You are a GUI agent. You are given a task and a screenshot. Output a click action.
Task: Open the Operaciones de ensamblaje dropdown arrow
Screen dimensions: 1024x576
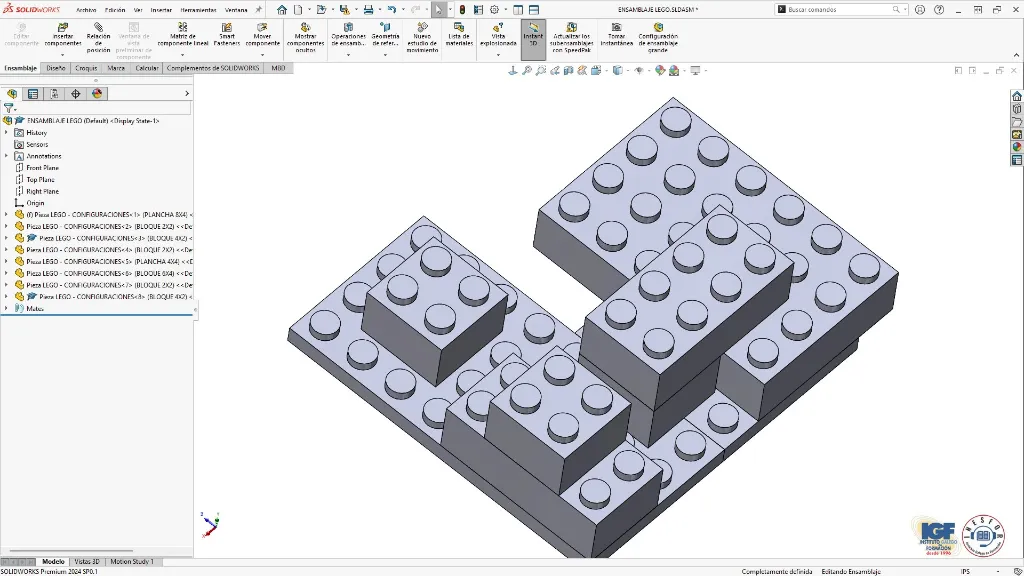(x=348, y=55)
